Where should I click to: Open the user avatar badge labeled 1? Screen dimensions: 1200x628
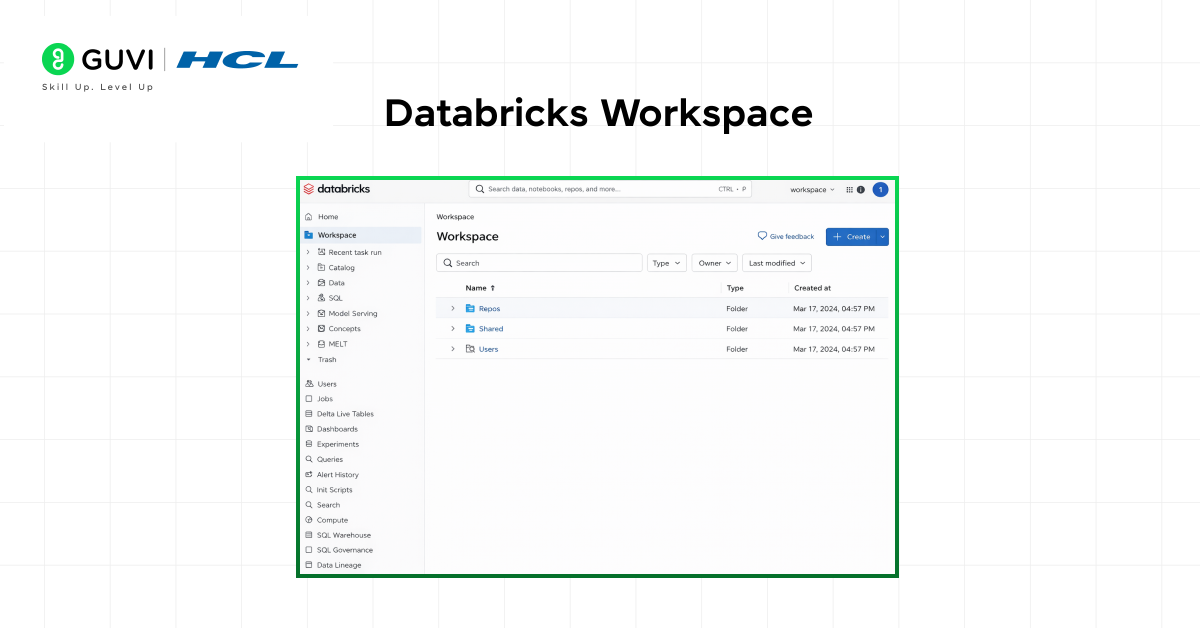point(880,189)
